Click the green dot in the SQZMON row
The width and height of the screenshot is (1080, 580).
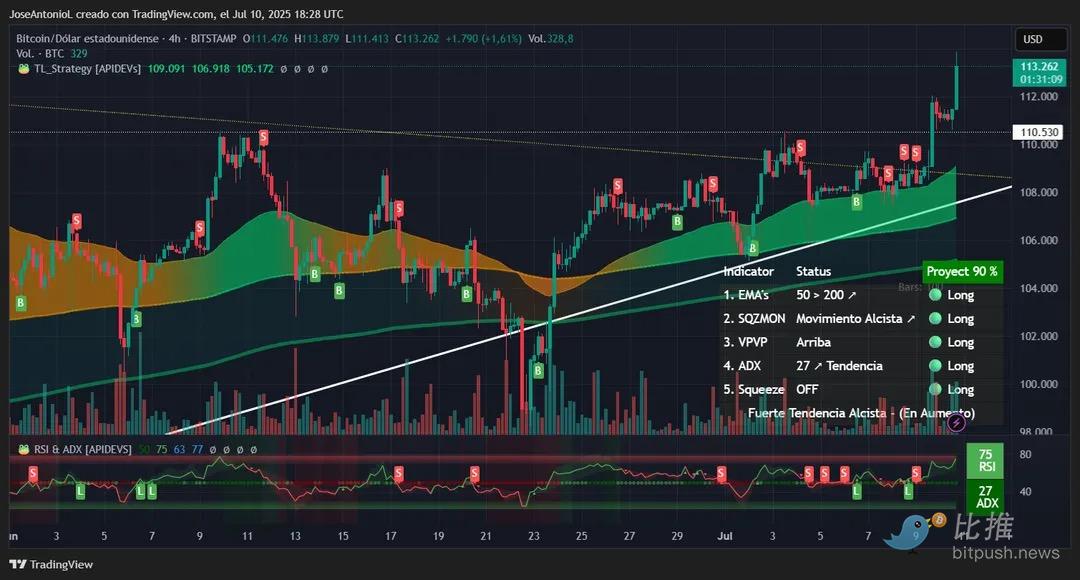pos(935,319)
